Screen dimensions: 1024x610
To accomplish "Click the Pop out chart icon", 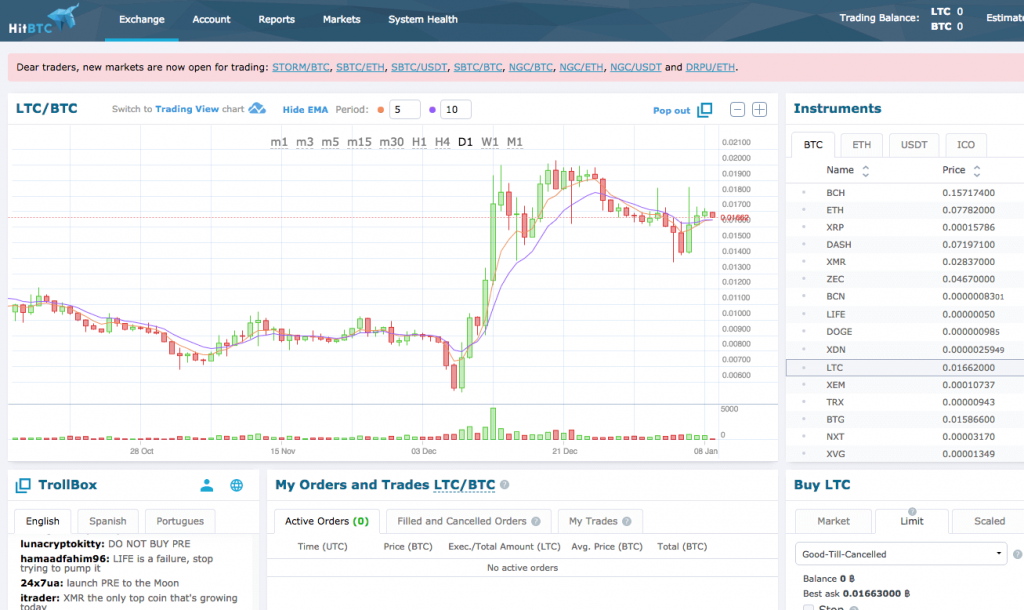I will click(x=704, y=110).
